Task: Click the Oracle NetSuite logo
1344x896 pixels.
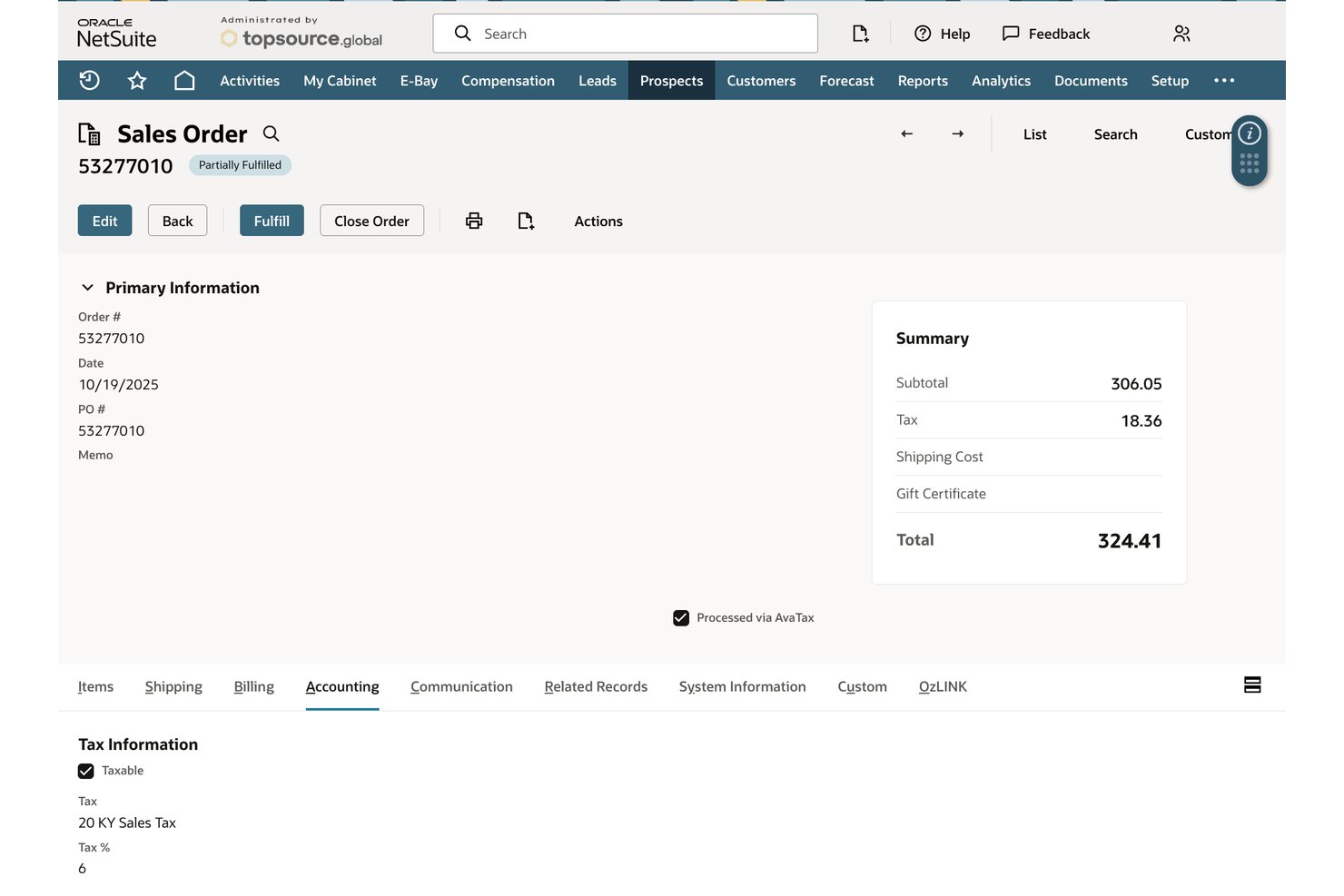Action: tap(116, 34)
